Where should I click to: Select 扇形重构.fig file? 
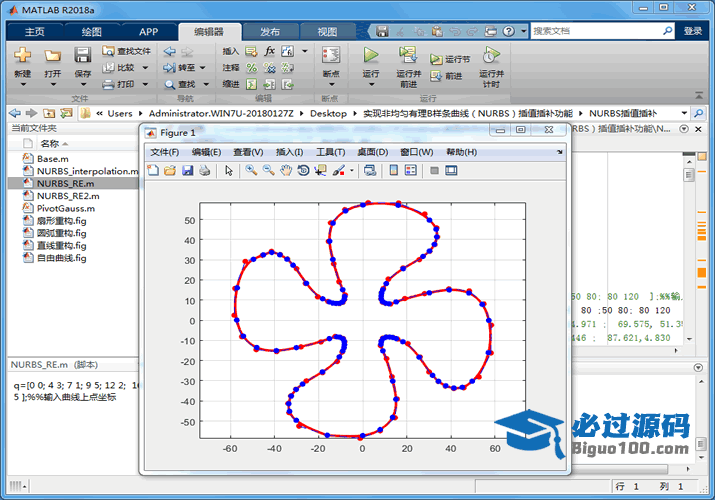pyautogui.click(x=62, y=221)
